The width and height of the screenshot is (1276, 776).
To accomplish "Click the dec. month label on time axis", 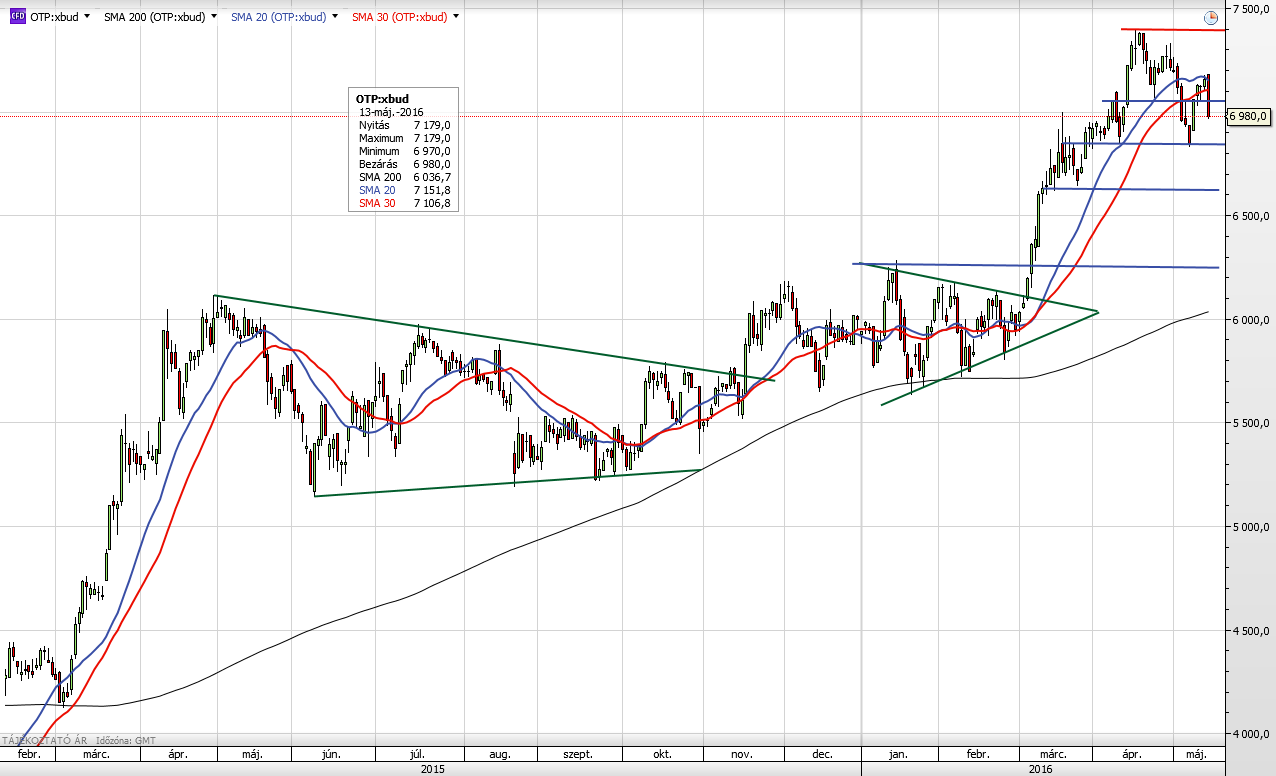I will [822, 755].
